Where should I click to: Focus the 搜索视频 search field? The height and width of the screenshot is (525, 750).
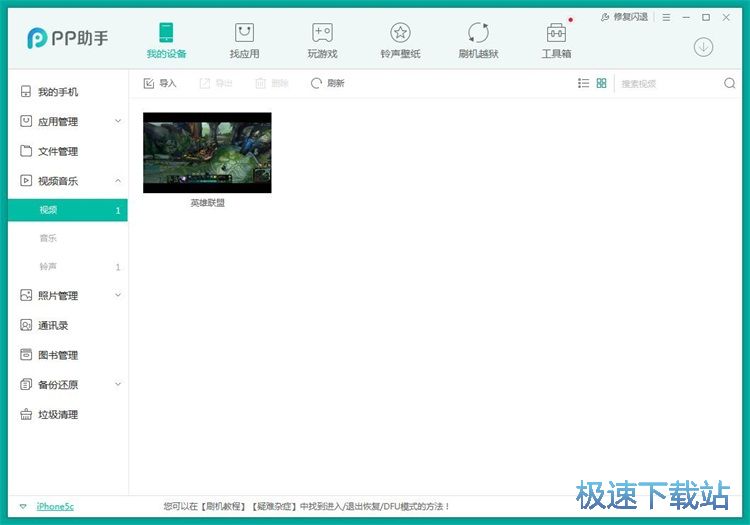point(670,84)
